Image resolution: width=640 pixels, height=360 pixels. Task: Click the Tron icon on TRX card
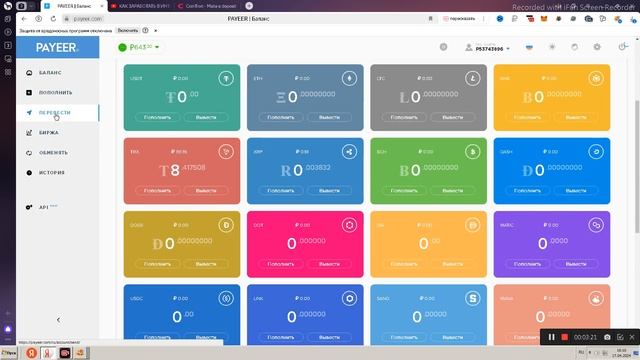coord(226,151)
